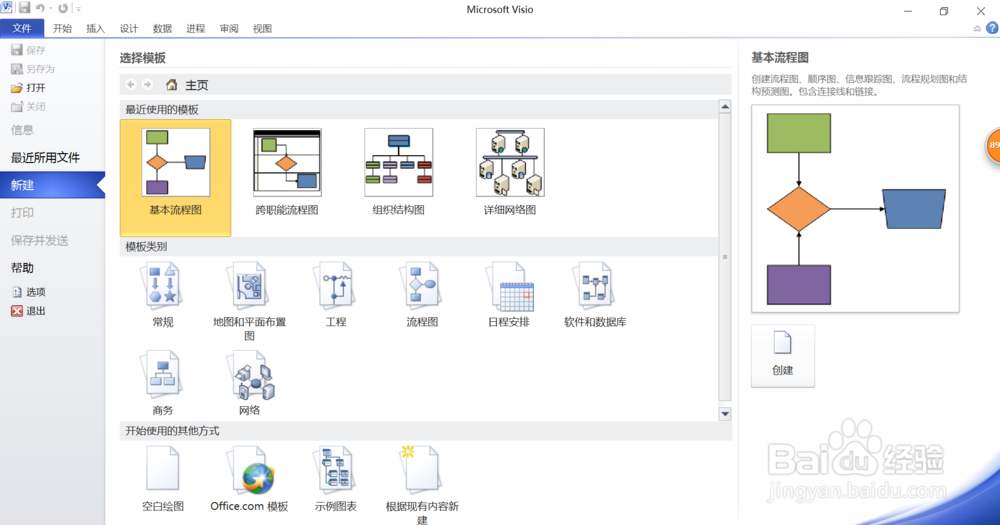Open the quick access toolbar dropdown
Image resolution: width=1000 pixels, height=525 pixels.
[78, 8]
